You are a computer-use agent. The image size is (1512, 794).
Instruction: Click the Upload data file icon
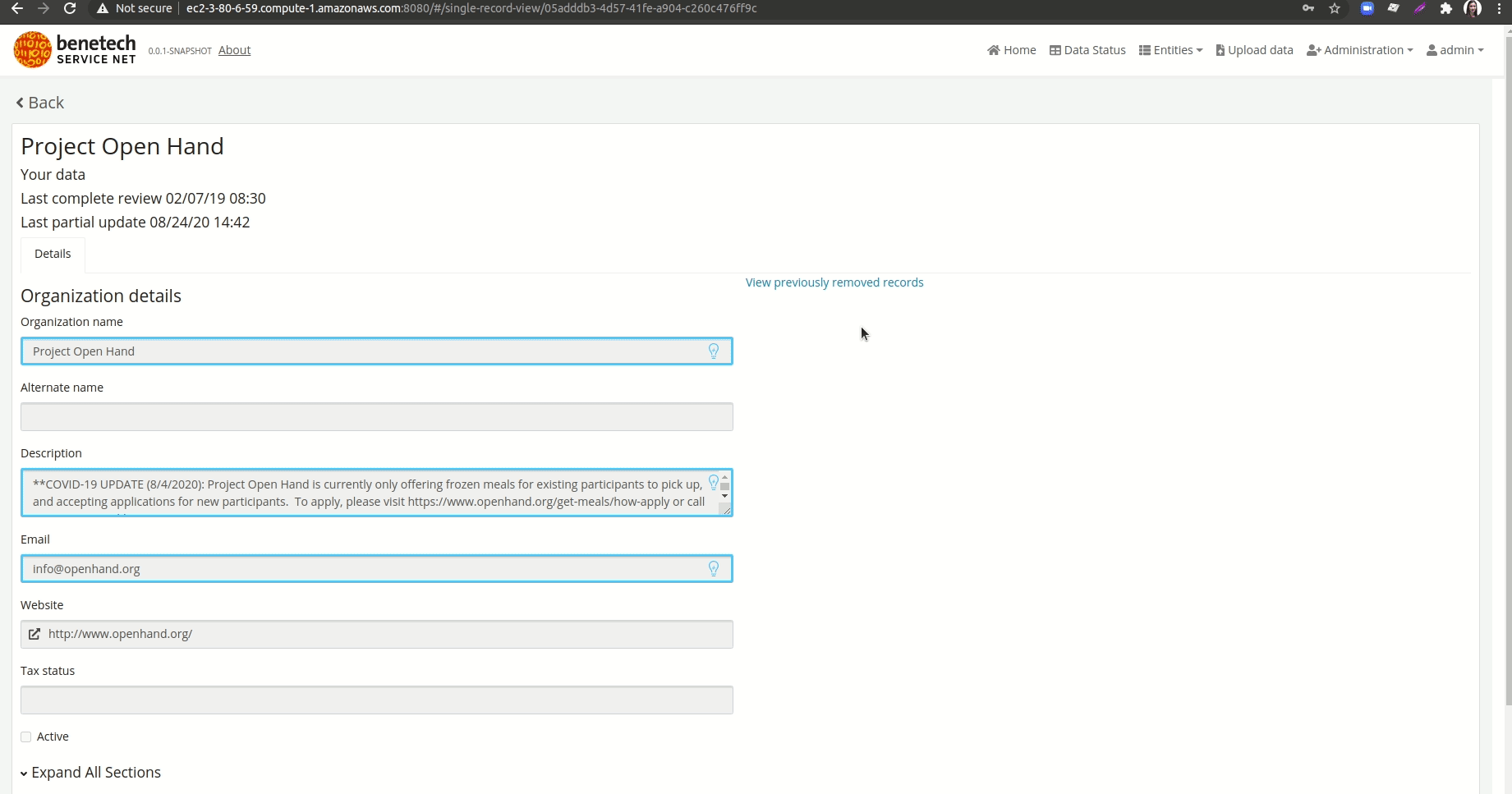coord(1220,50)
